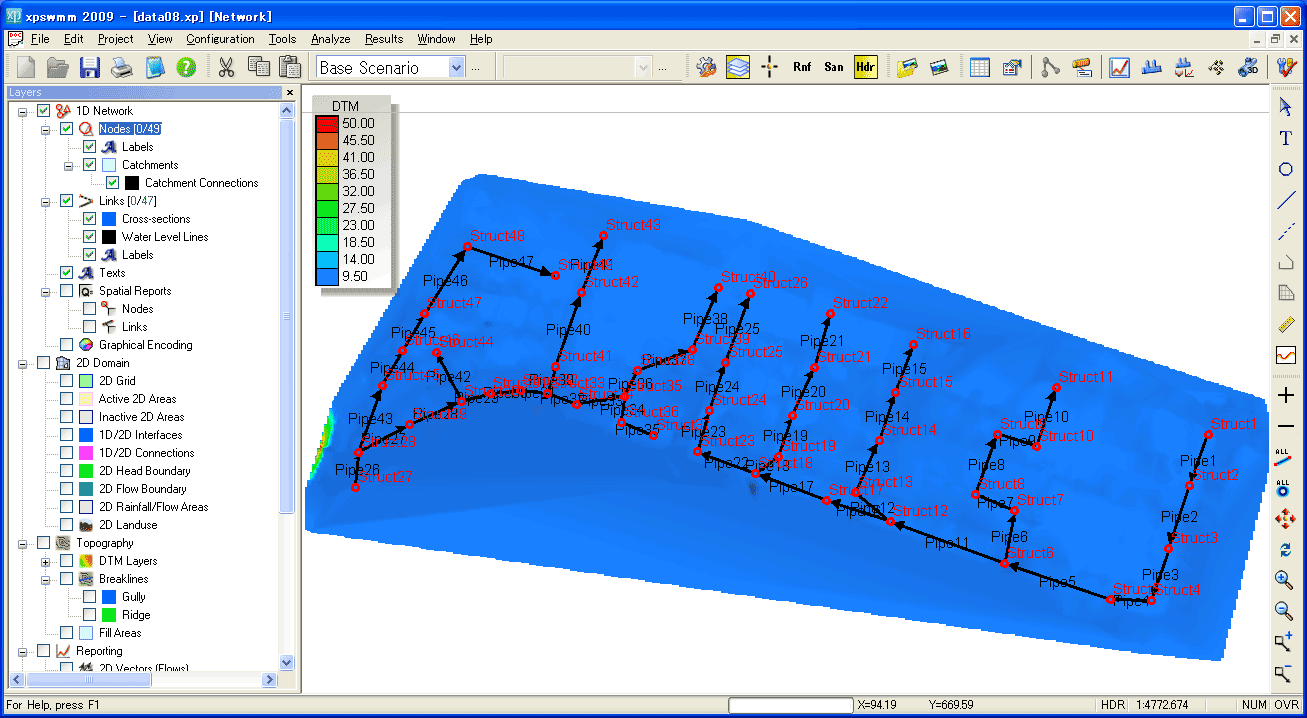The height and width of the screenshot is (718, 1307).
Task: Open the Base Scenario dropdown
Action: [457, 67]
